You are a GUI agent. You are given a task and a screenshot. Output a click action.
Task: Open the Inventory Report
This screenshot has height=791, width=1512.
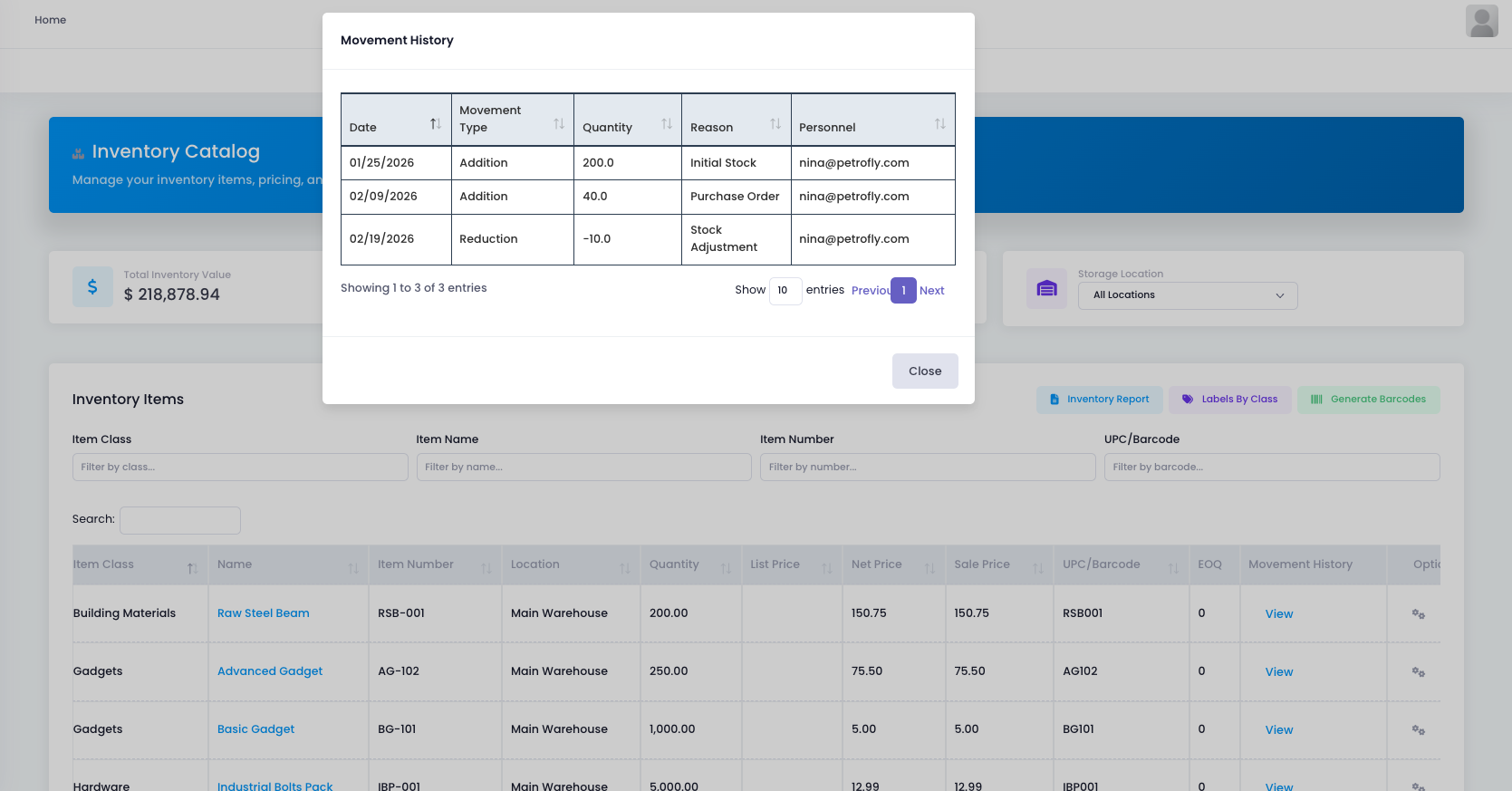point(1099,400)
